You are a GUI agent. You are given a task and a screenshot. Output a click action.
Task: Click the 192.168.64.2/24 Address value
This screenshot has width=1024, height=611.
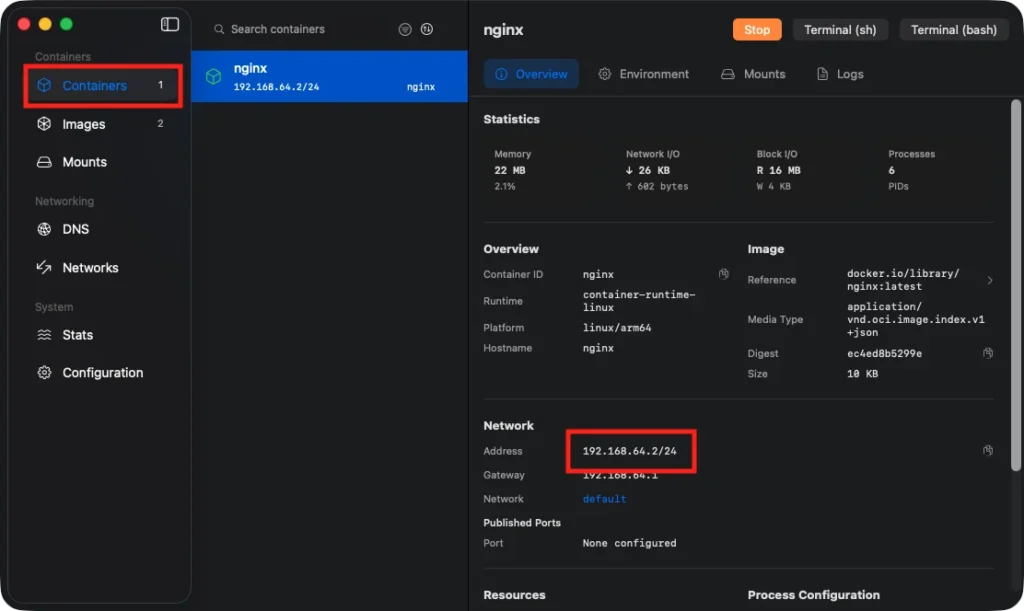[630, 451]
